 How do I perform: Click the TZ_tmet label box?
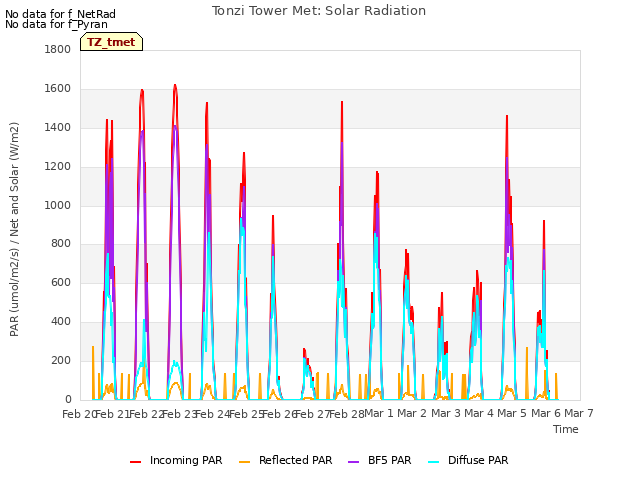tap(111, 42)
